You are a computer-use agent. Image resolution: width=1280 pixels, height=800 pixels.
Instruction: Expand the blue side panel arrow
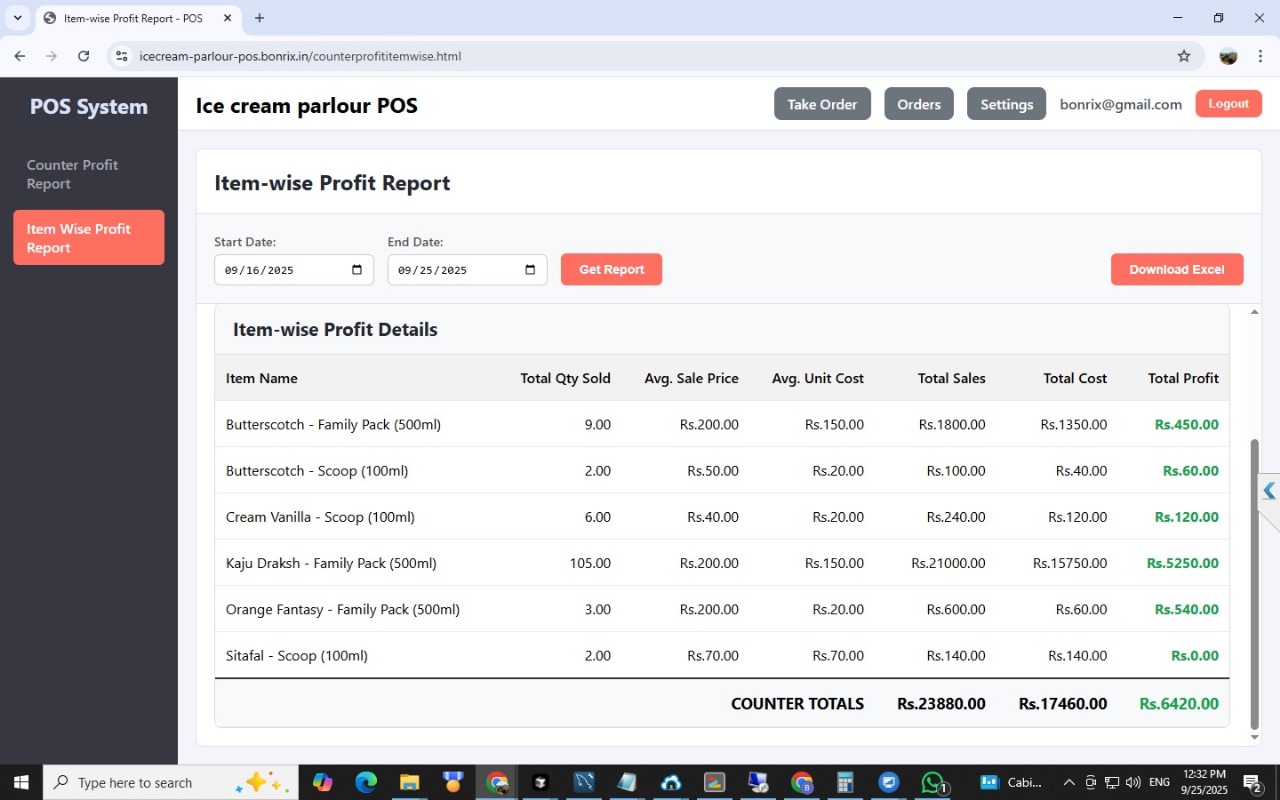pyautogui.click(x=1269, y=491)
